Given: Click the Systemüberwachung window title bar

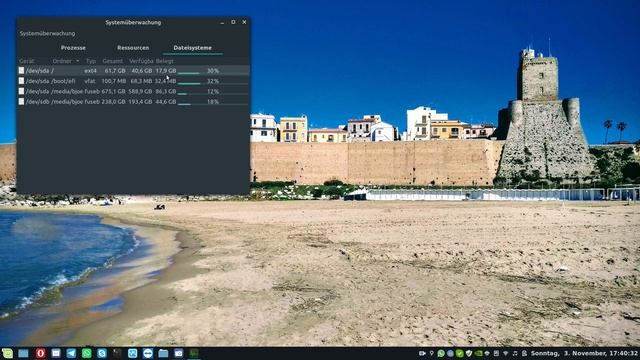Looking at the screenshot, I should coord(133,22).
